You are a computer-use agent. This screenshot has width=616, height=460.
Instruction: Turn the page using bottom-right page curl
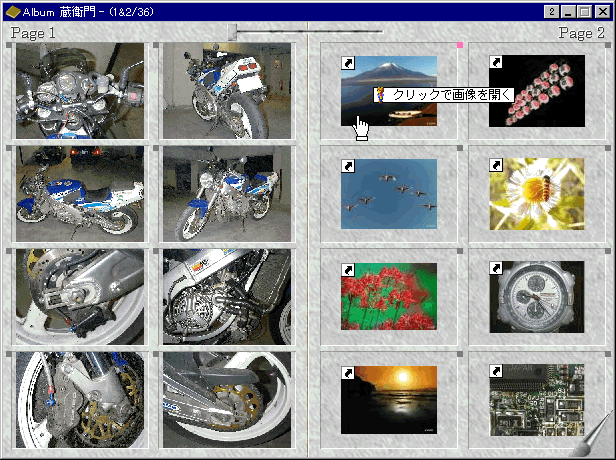click(595, 436)
